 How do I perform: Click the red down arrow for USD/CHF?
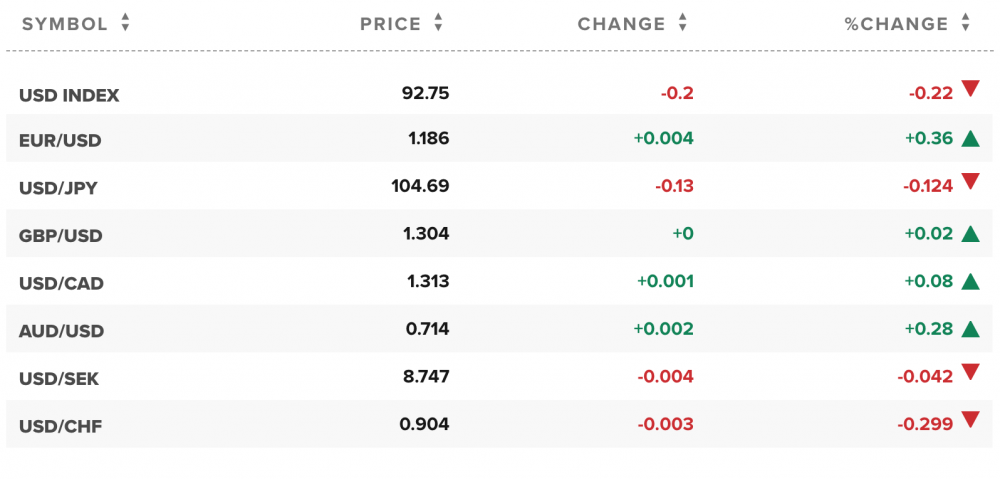pyautogui.click(x=969, y=420)
